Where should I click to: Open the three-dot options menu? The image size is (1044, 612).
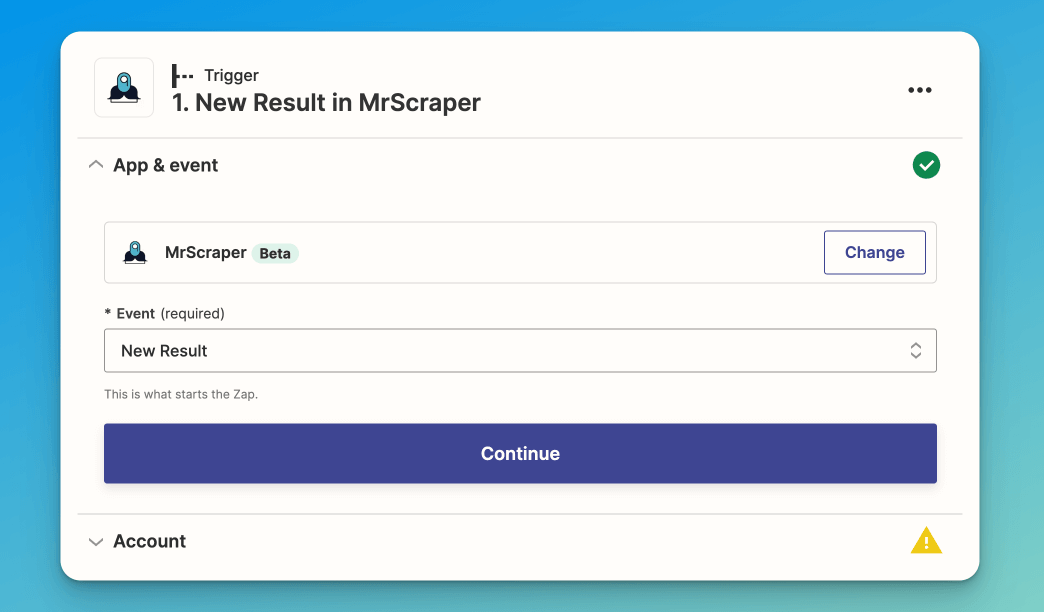pos(919,90)
